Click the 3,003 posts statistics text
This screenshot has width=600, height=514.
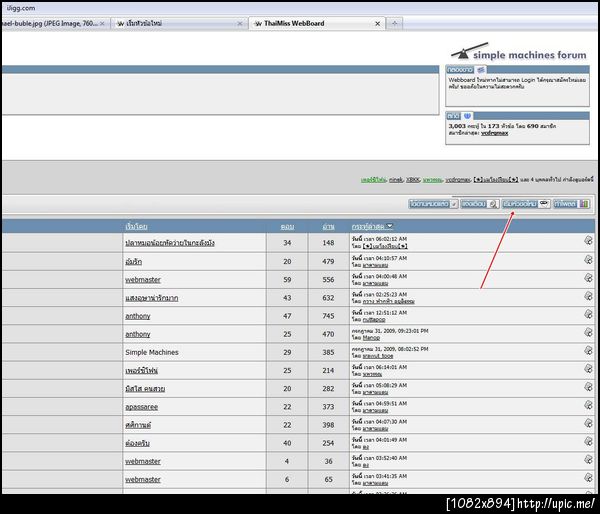(x=502, y=126)
